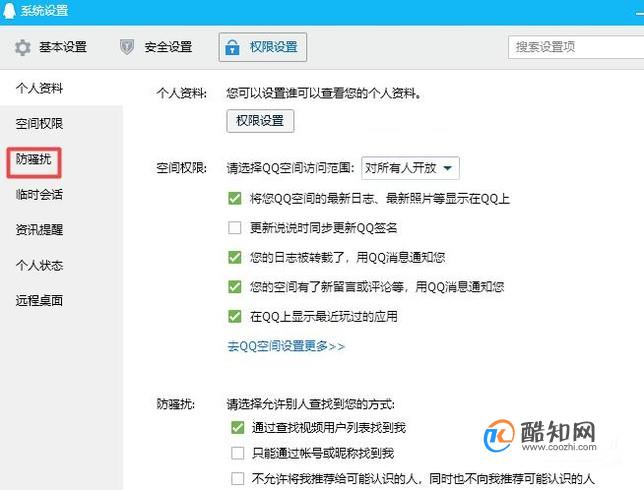The width and height of the screenshot is (644, 490).
Task: Click the shield icon beside 安全设置
Action: 127,47
